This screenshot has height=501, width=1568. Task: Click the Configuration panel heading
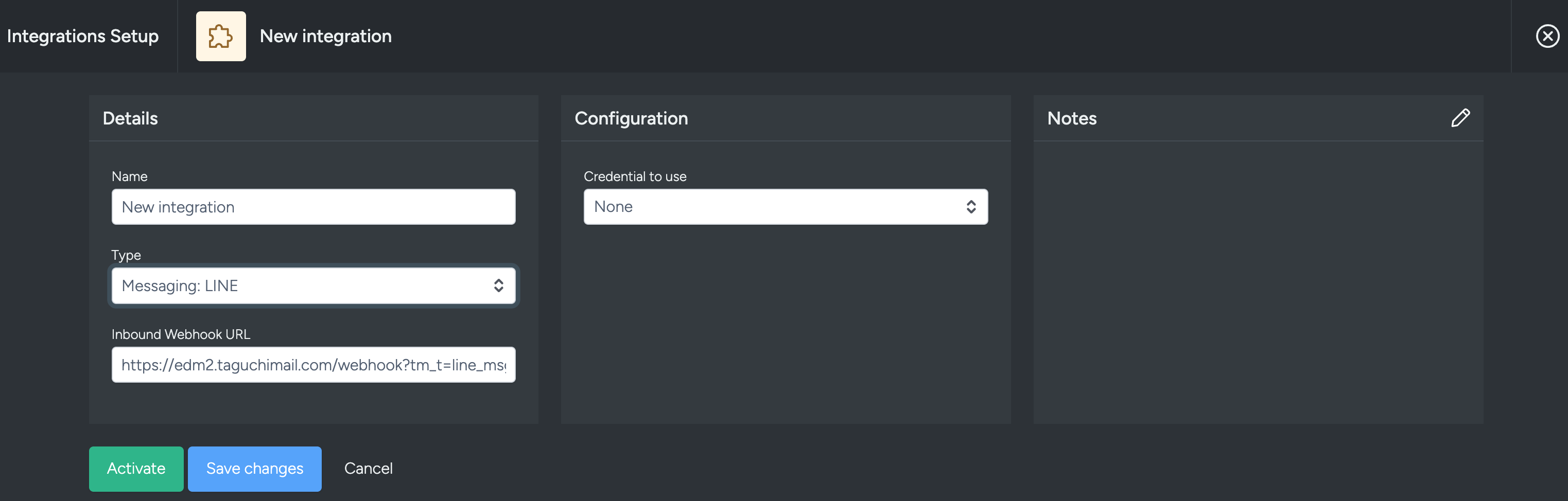coord(631,118)
